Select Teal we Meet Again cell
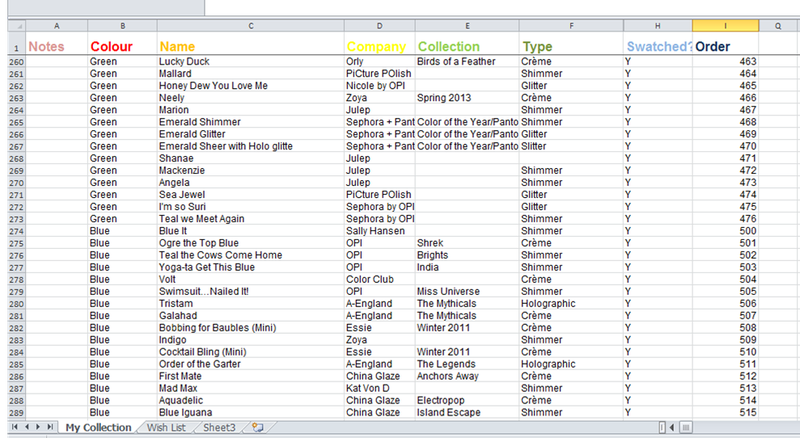 (x=251, y=219)
